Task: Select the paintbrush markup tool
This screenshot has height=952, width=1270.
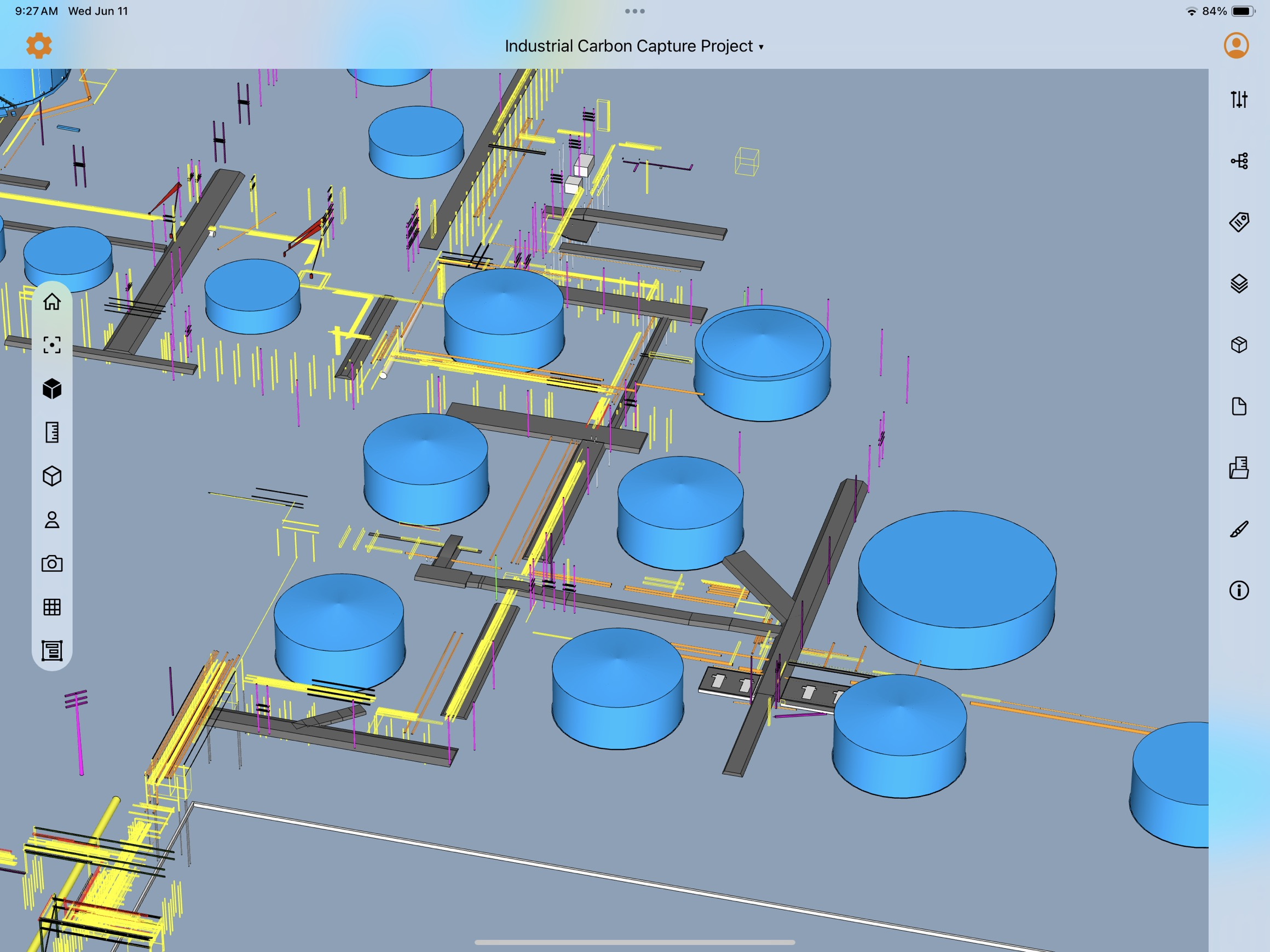Action: [x=1238, y=529]
